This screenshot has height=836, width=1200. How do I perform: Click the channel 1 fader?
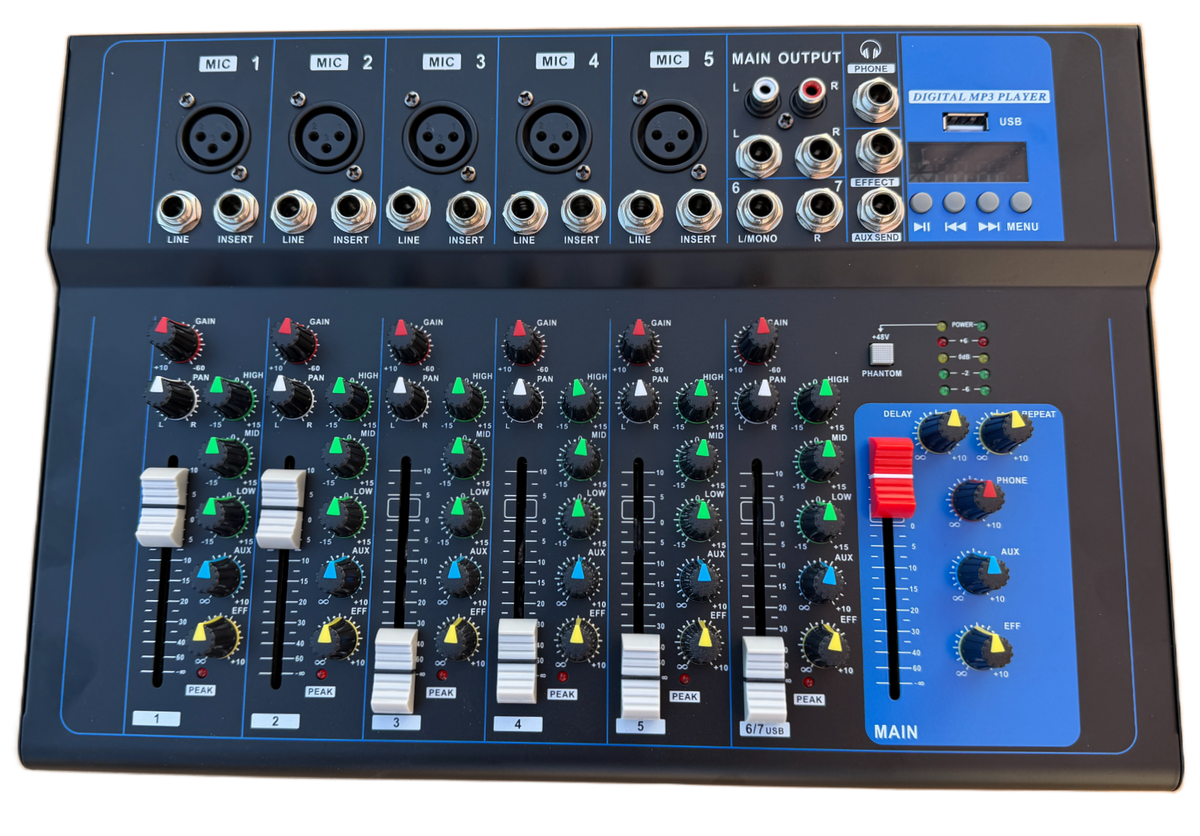pos(162,506)
